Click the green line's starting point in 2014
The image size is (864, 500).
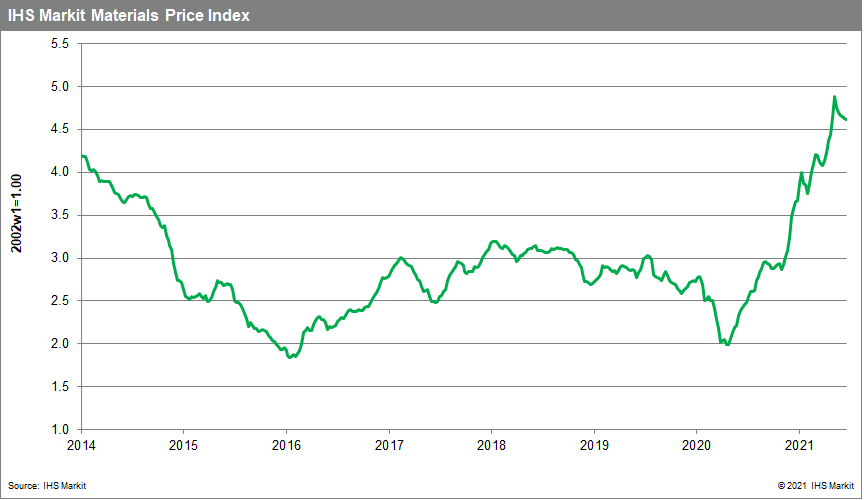point(81,156)
